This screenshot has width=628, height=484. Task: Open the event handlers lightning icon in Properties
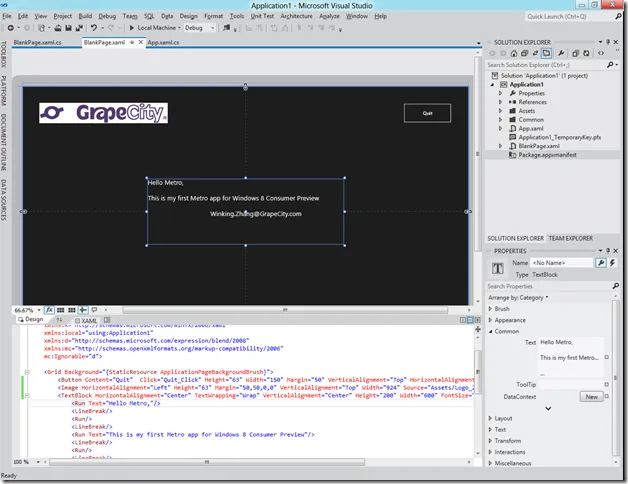pos(614,262)
